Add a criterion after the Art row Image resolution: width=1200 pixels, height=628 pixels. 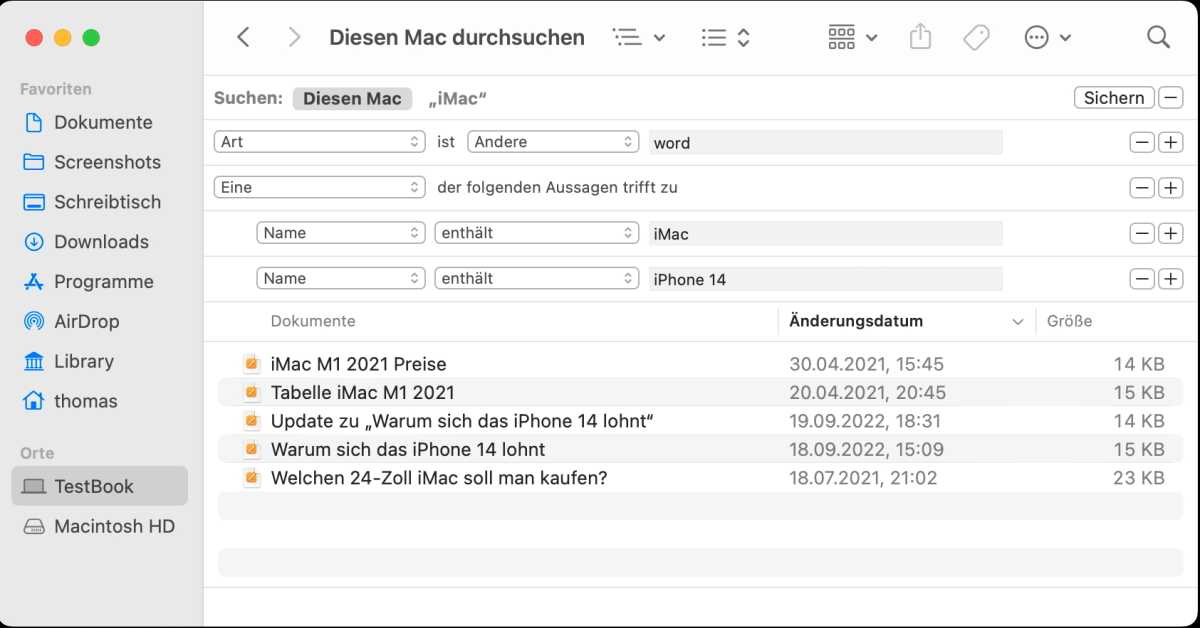click(1170, 142)
